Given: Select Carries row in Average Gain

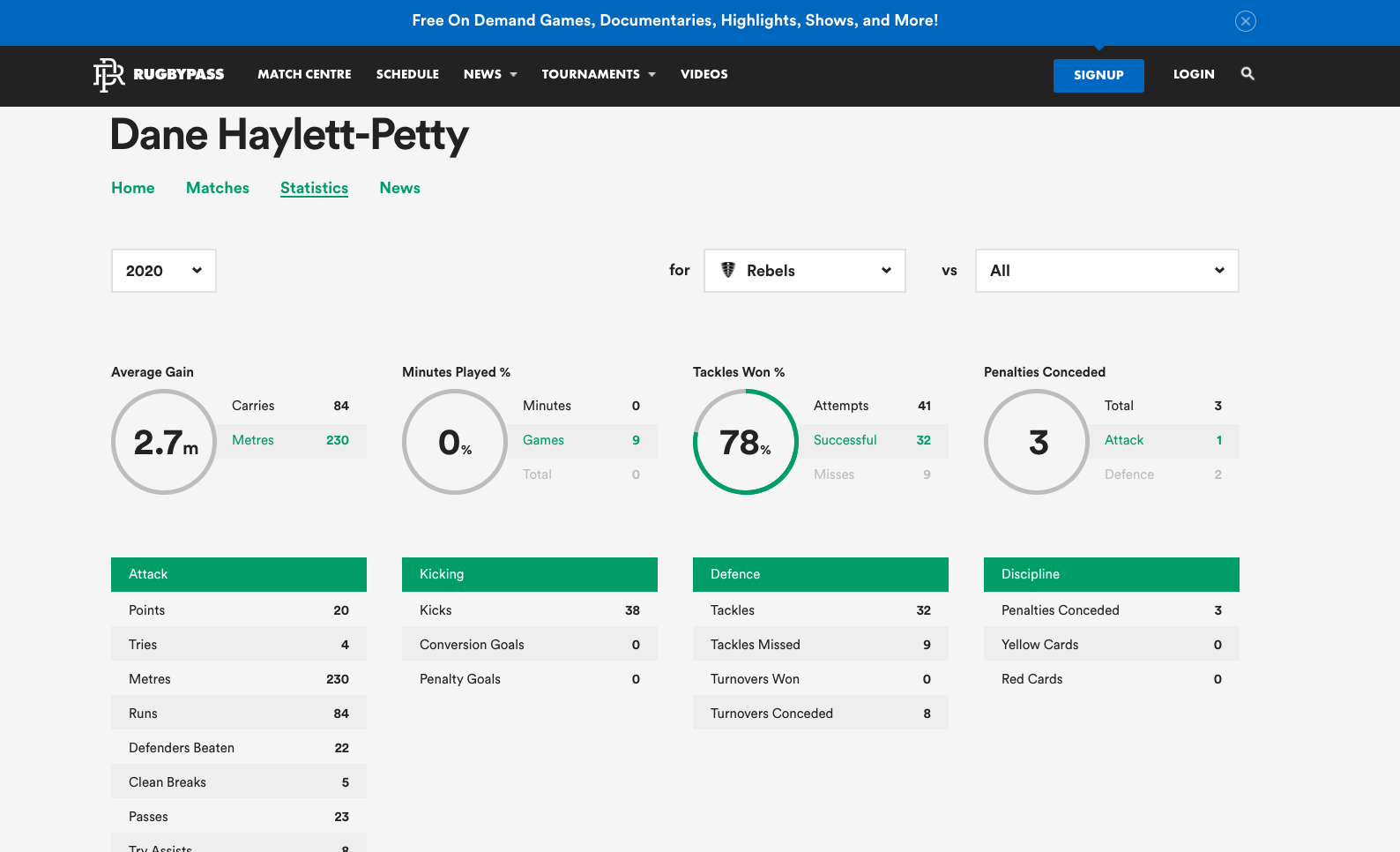Looking at the screenshot, I should (292, 406).
